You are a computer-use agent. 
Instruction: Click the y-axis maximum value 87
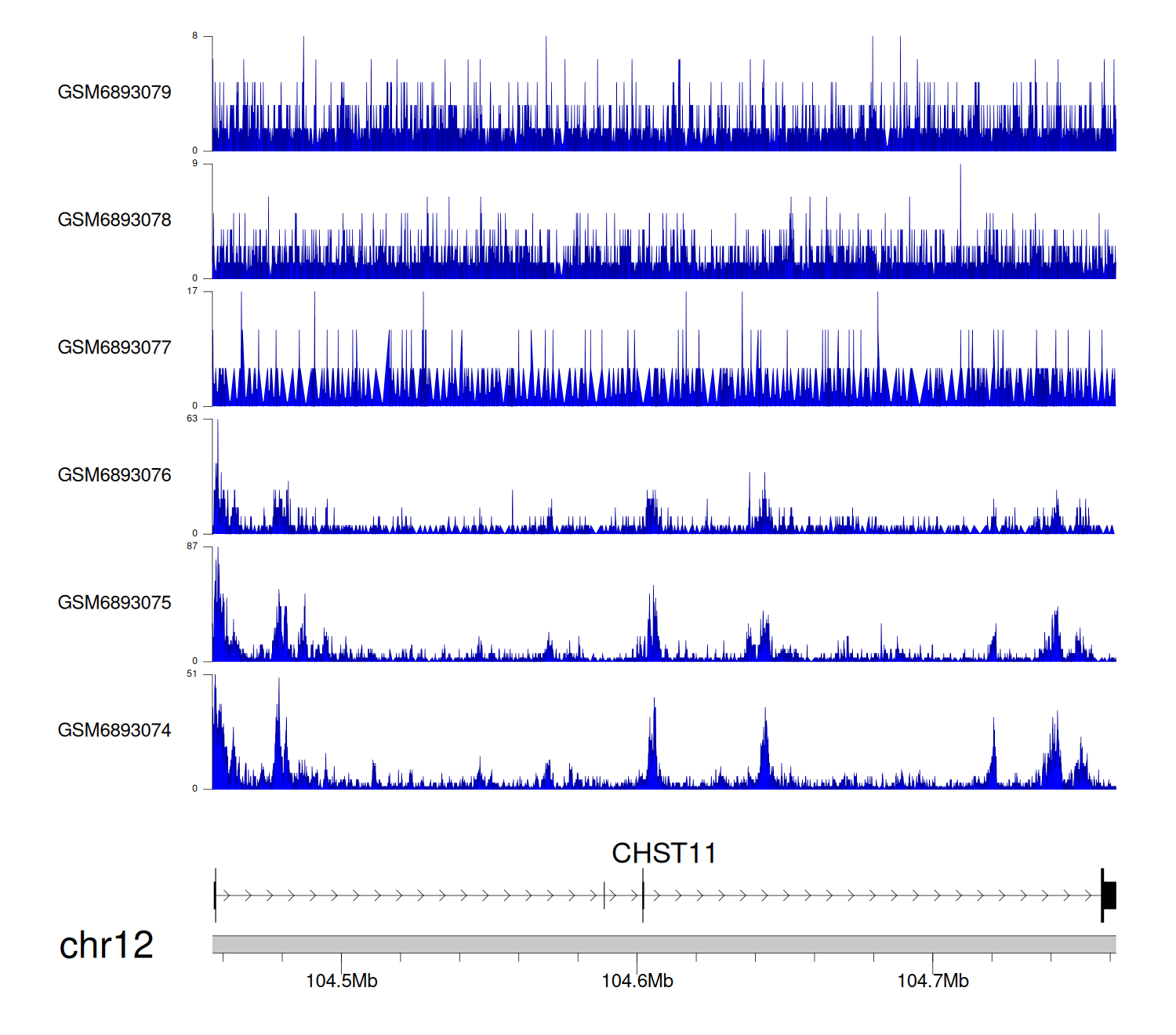pyautogui.click(x=192, y=547)
